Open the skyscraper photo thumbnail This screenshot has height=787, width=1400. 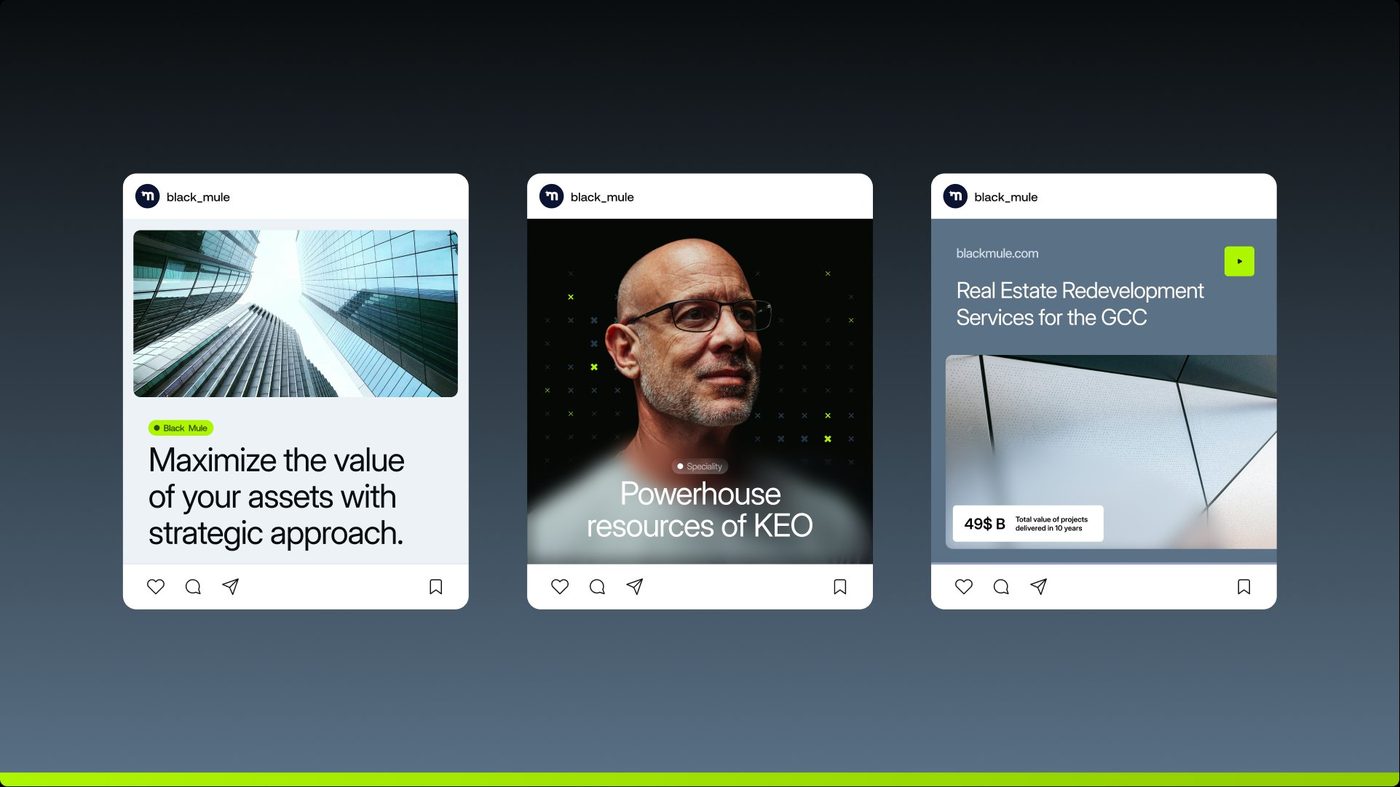296,314
